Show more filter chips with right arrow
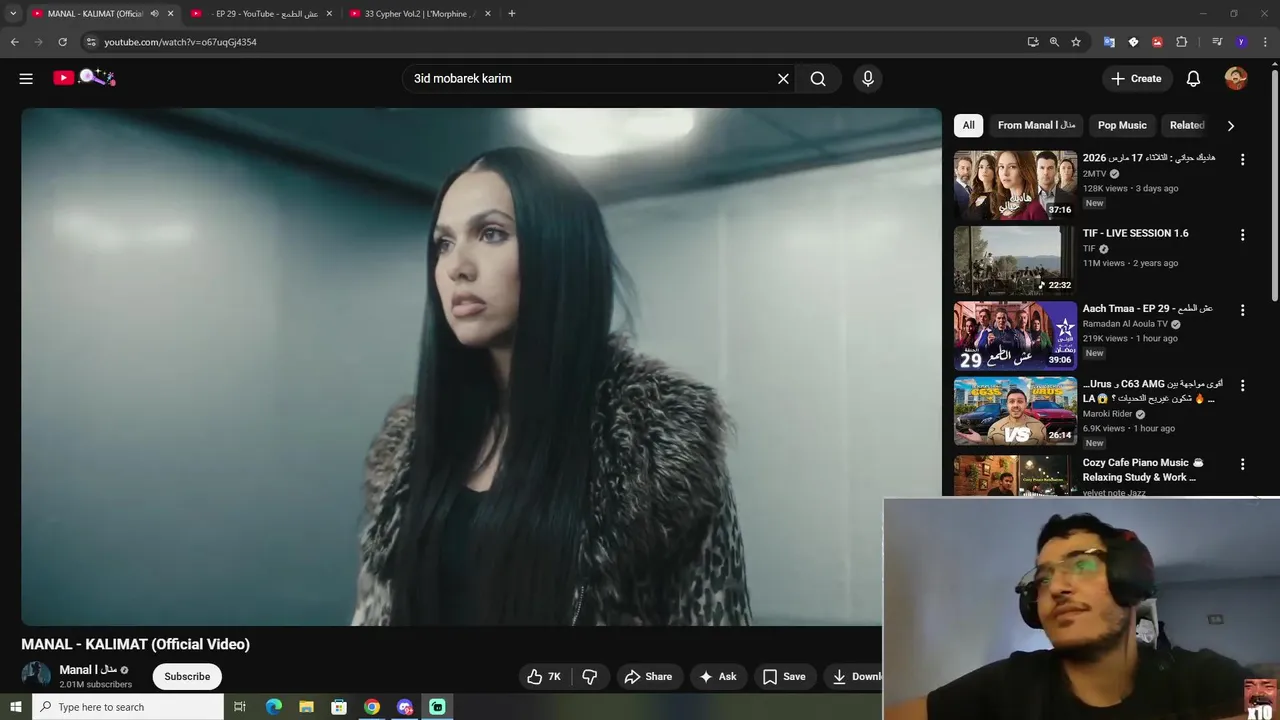Screen dimensions: 1280x720 [1230, 125]
